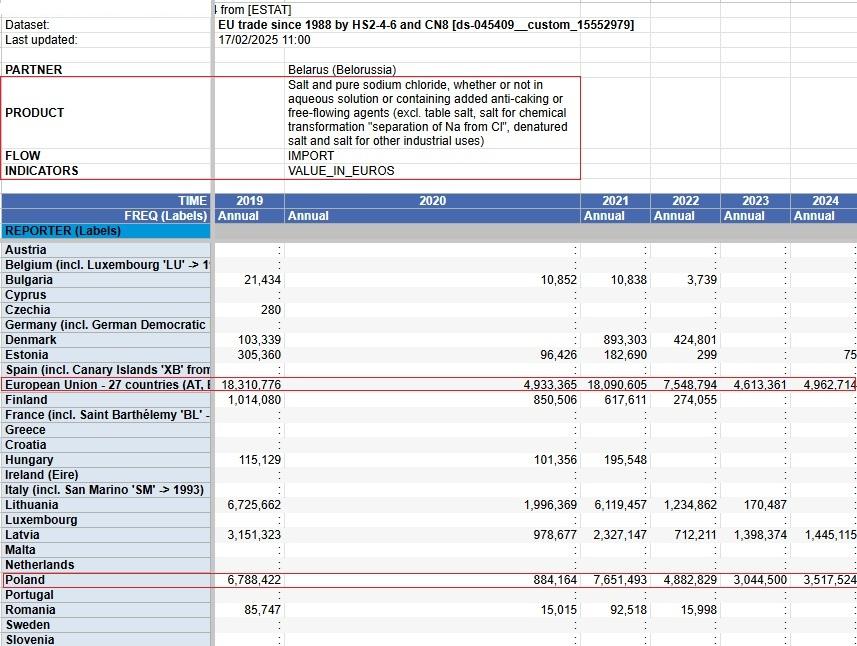
Task: Click the 2024 column header
Action: 824,201
